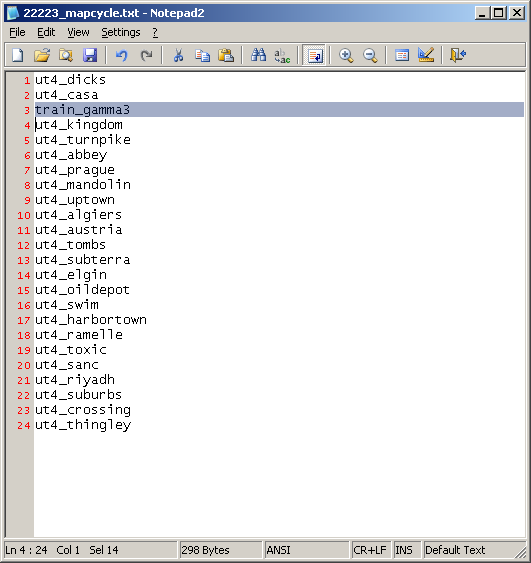This screenshot has width=531, height=563.
Task: Click line ut4_thingley
Action: coord(83,425)
